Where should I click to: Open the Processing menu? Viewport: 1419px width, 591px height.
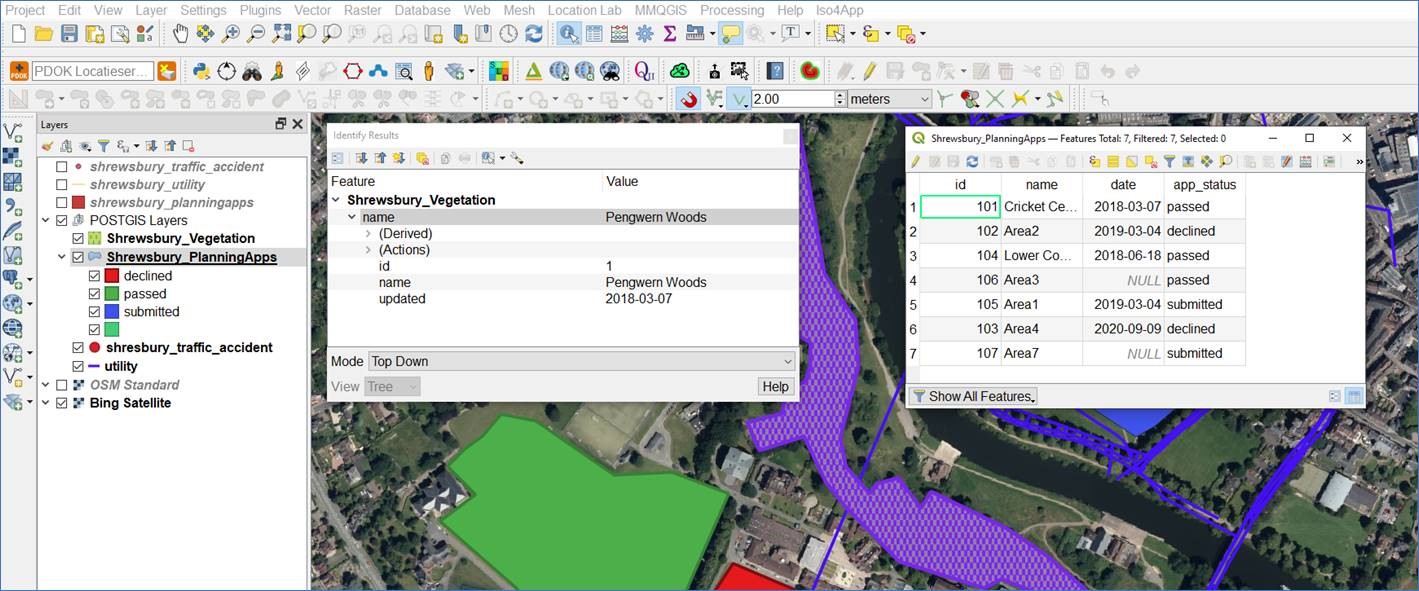coord(732,10)
